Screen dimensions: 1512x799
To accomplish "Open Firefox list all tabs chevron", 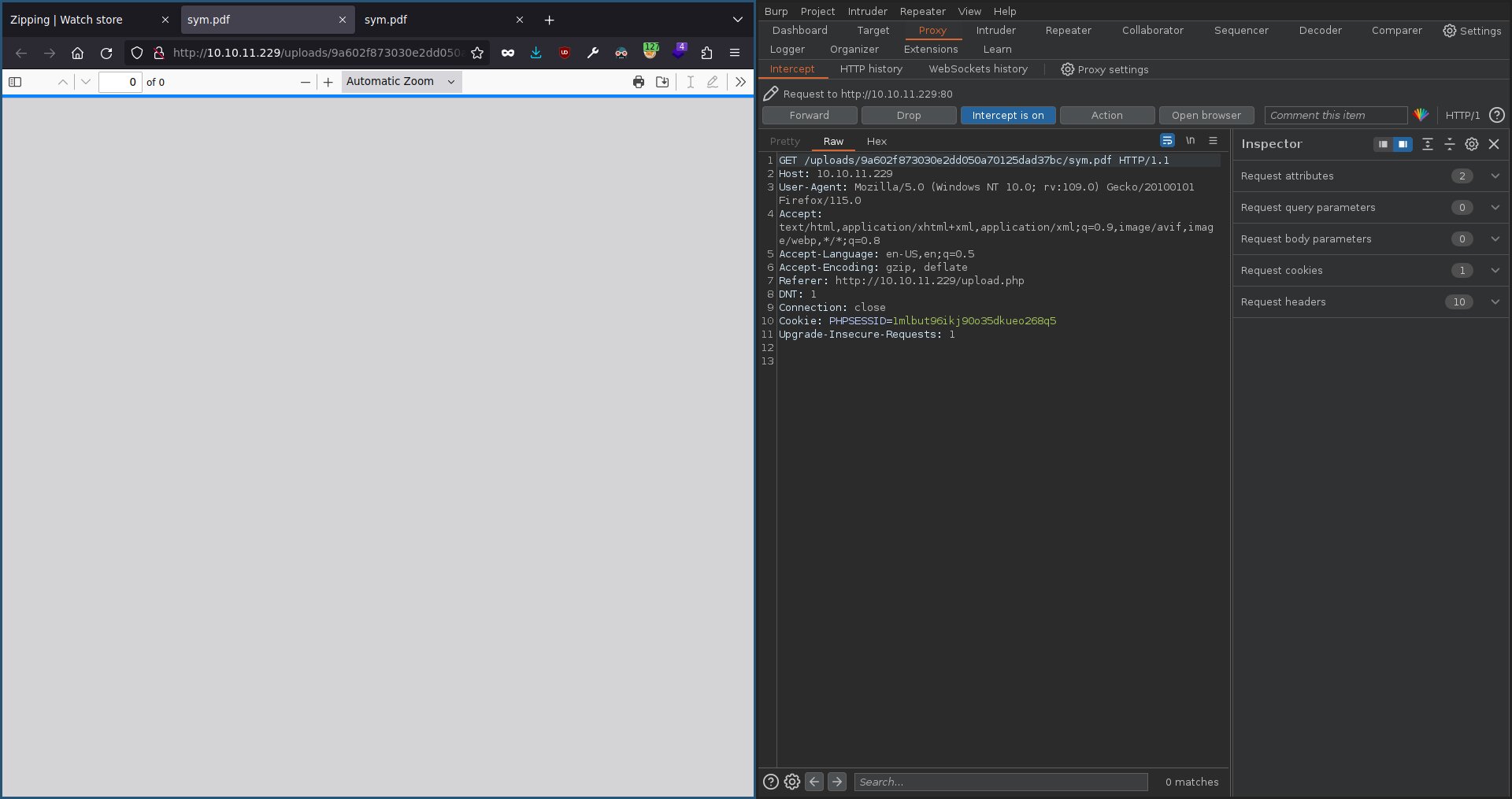I will [x=737, y=20].
